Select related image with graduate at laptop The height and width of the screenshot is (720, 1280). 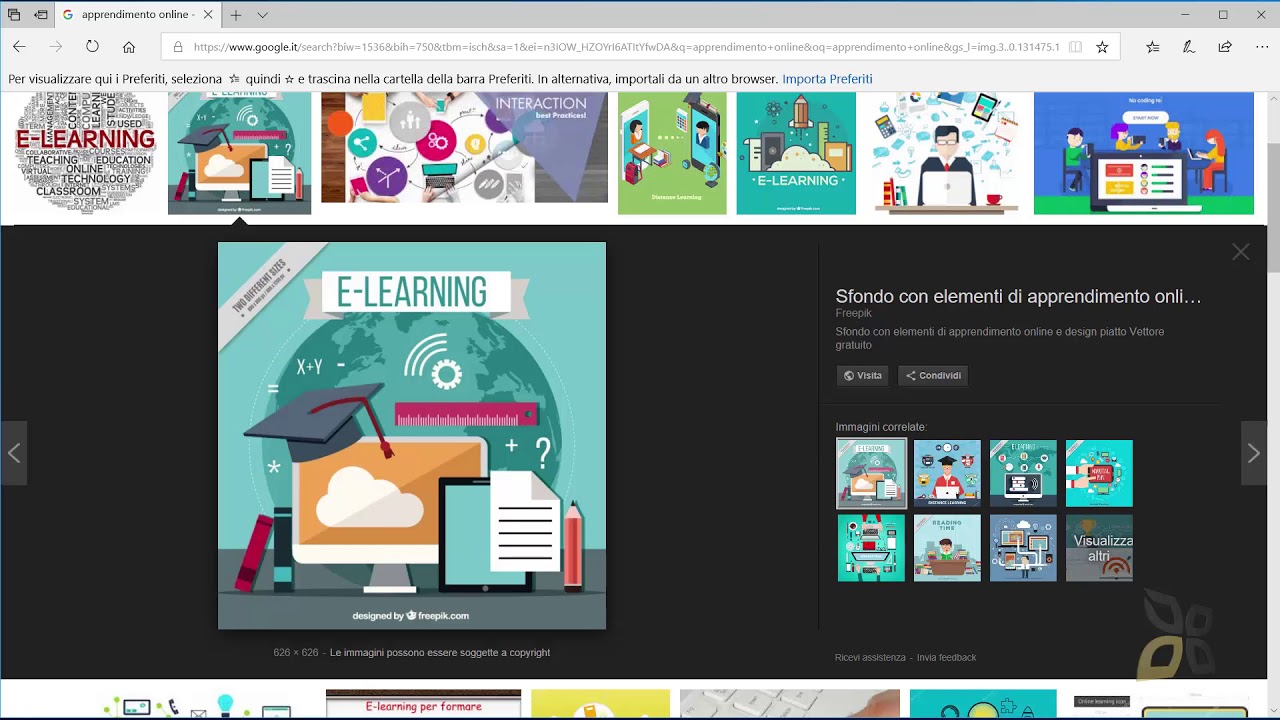tap(947, 473)
